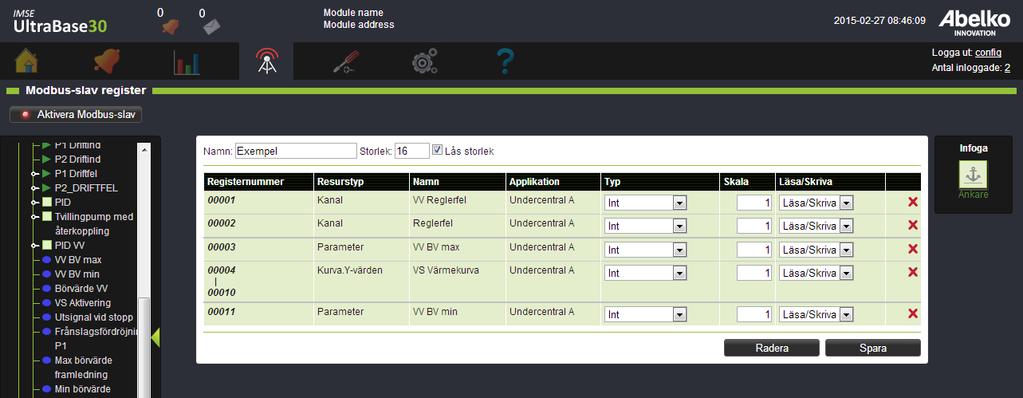Open the screwdriver tools icon
The width and height of the screenshot is (1023, 398).
pyautogui.click(x=344, y=62)
